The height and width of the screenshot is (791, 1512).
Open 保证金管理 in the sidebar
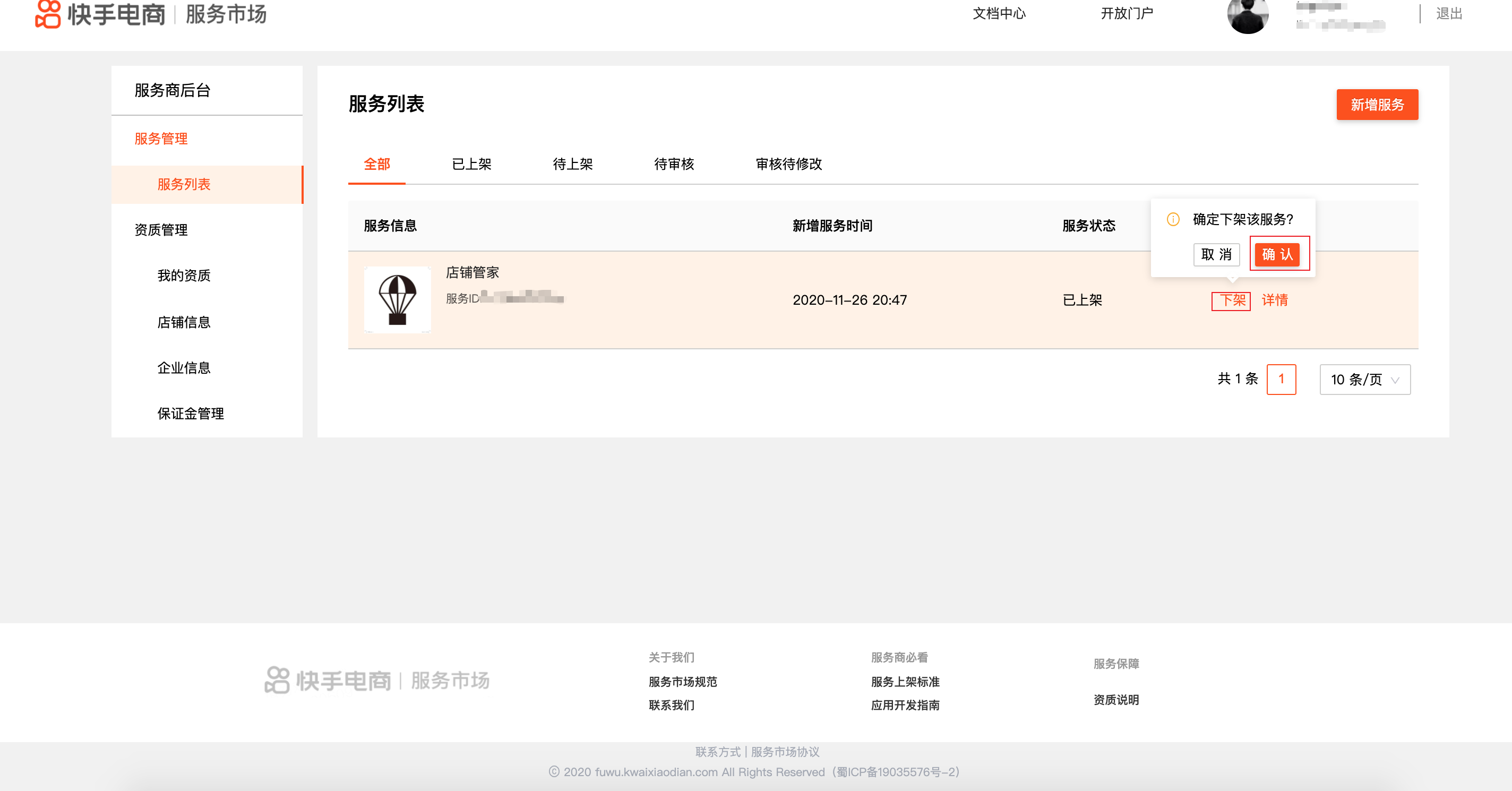click(191, 414)
